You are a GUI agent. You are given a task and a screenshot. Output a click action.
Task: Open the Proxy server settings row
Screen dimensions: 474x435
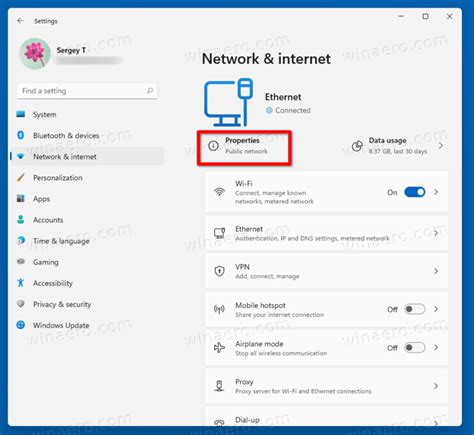pyautogui.click(x=326, y=386)
